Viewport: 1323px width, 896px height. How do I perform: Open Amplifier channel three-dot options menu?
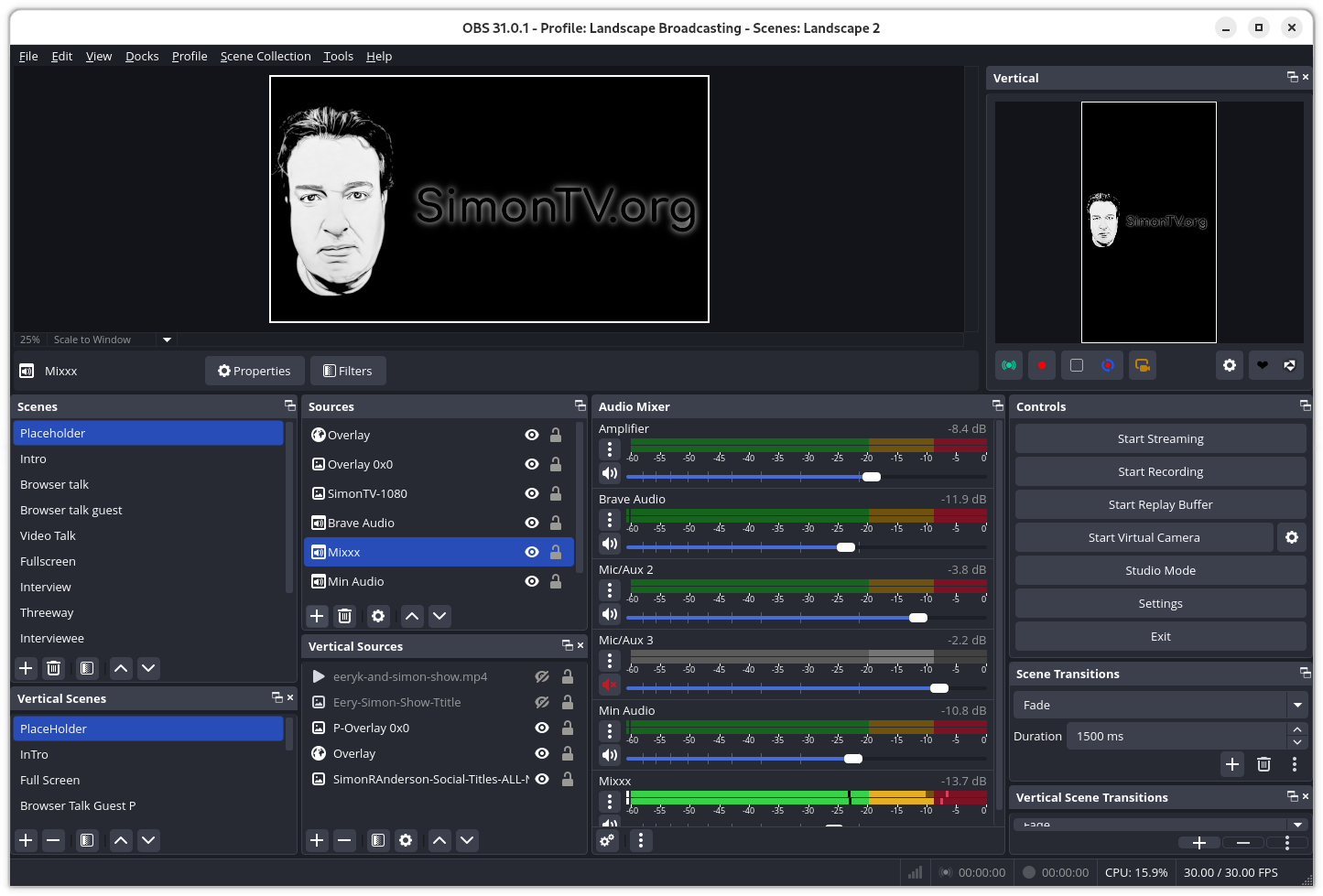tap(610, 449)
